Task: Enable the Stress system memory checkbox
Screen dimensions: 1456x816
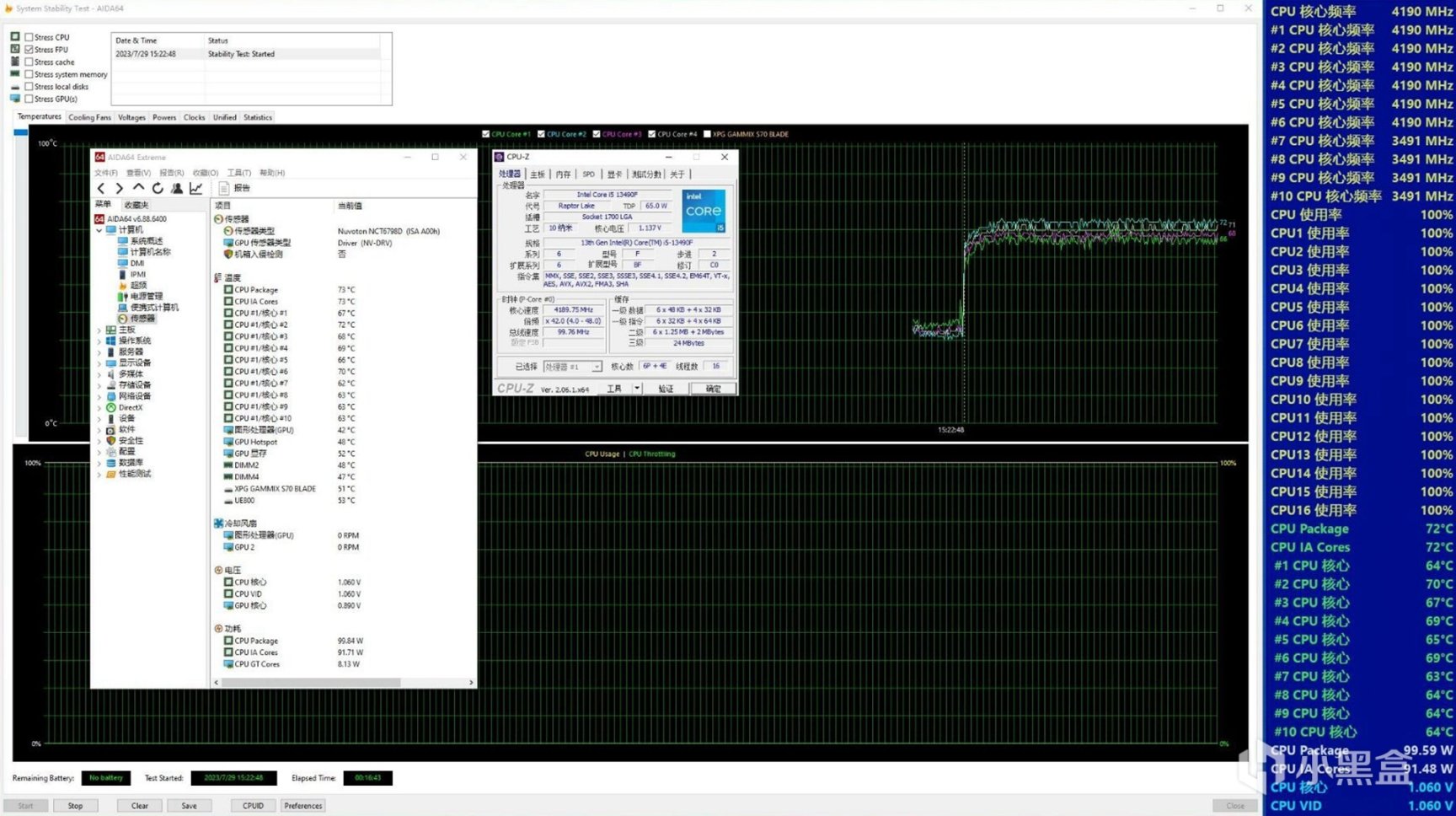Action: click(x=29, y=74)
